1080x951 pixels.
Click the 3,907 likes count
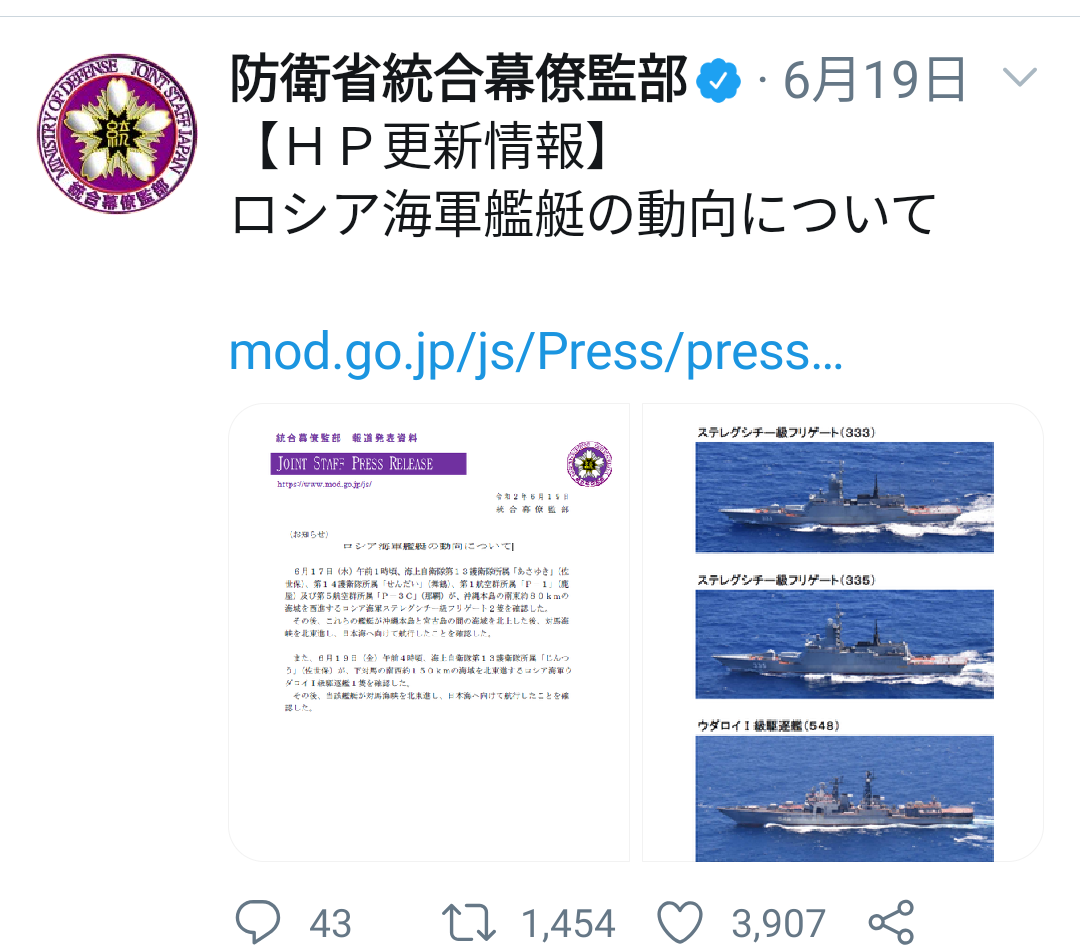[x=778, y=923]
